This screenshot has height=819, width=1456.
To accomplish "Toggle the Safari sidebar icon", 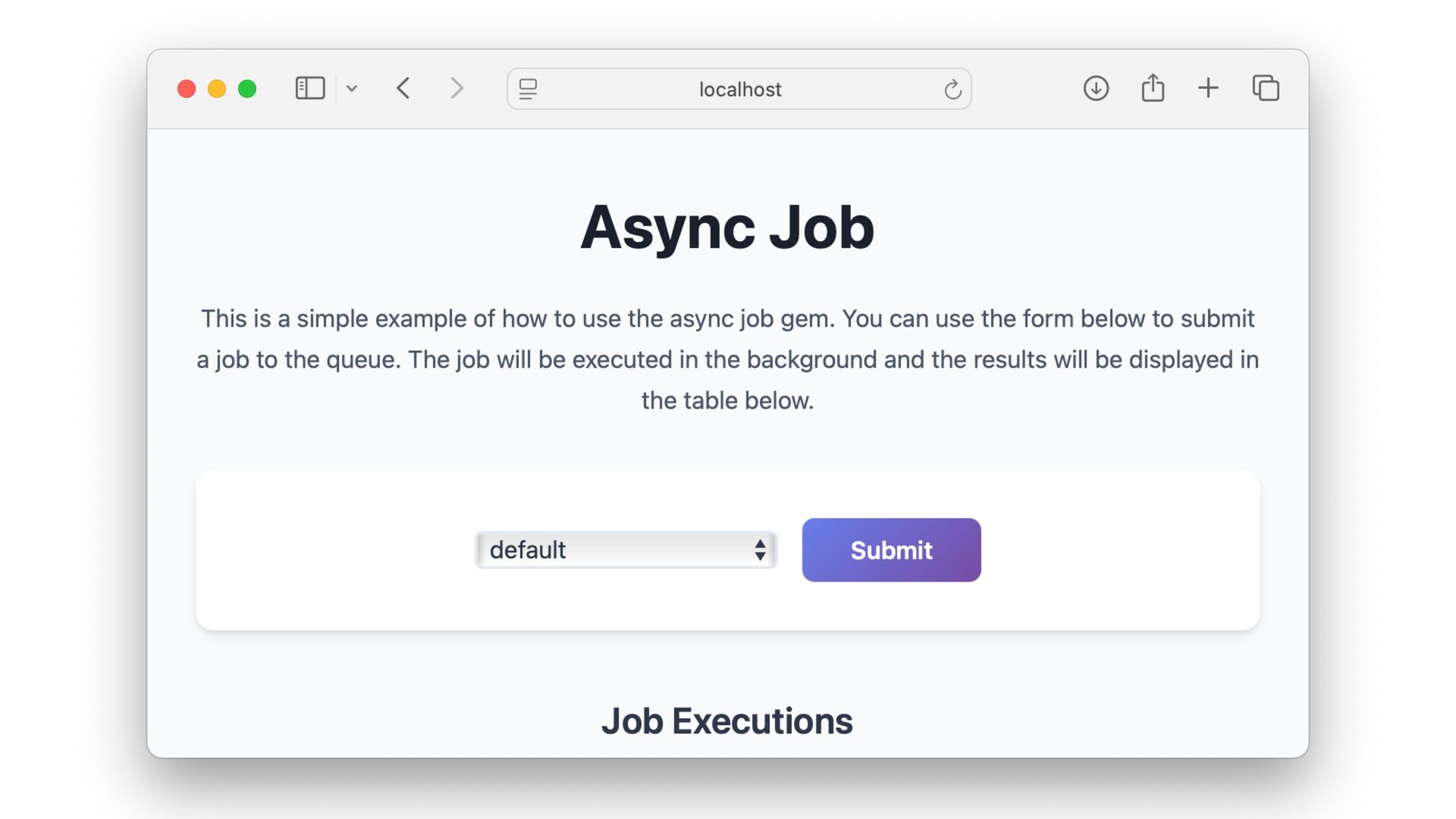I will tap(309, 89).
